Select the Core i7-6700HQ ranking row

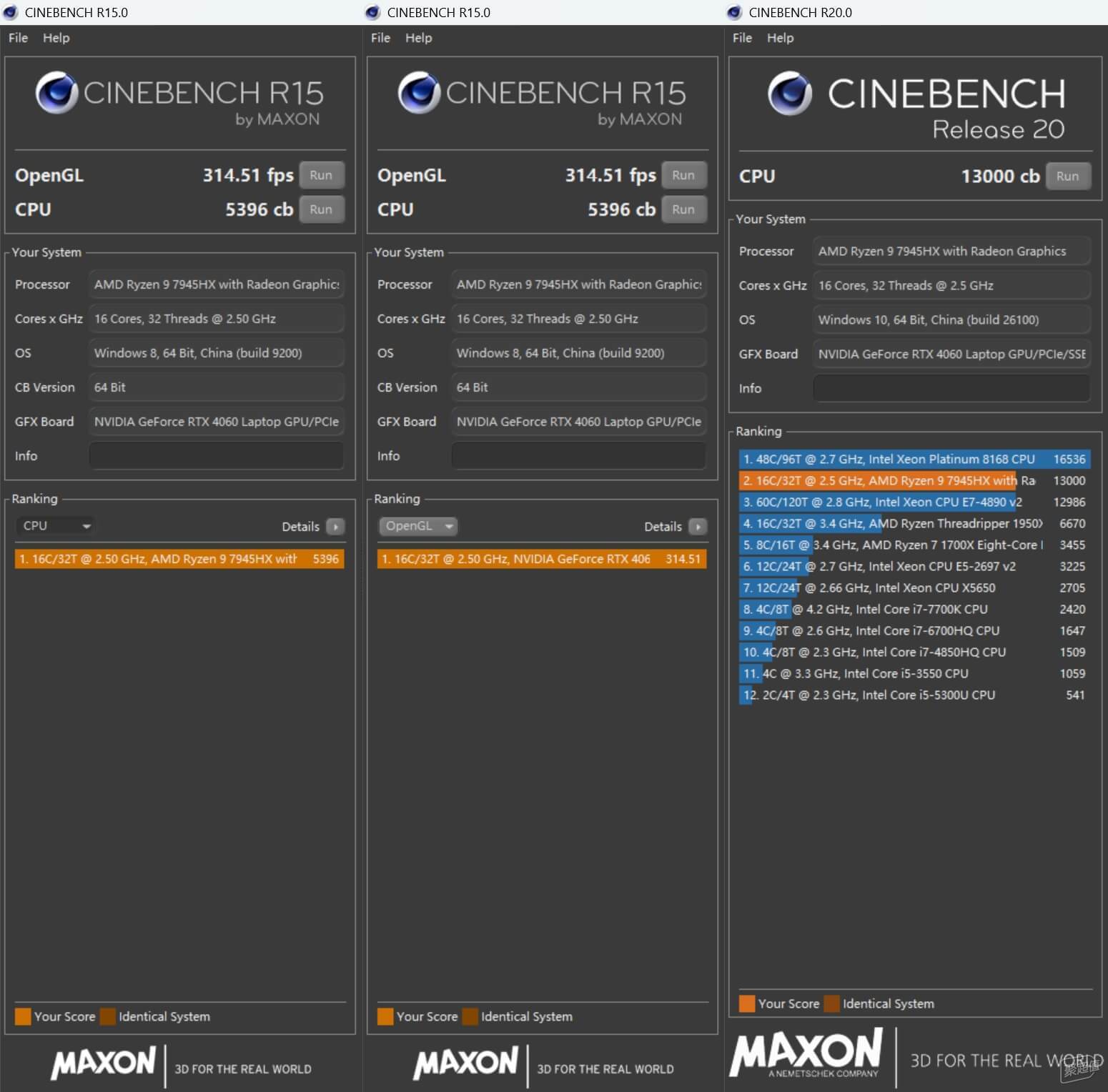tap(914, 630)
